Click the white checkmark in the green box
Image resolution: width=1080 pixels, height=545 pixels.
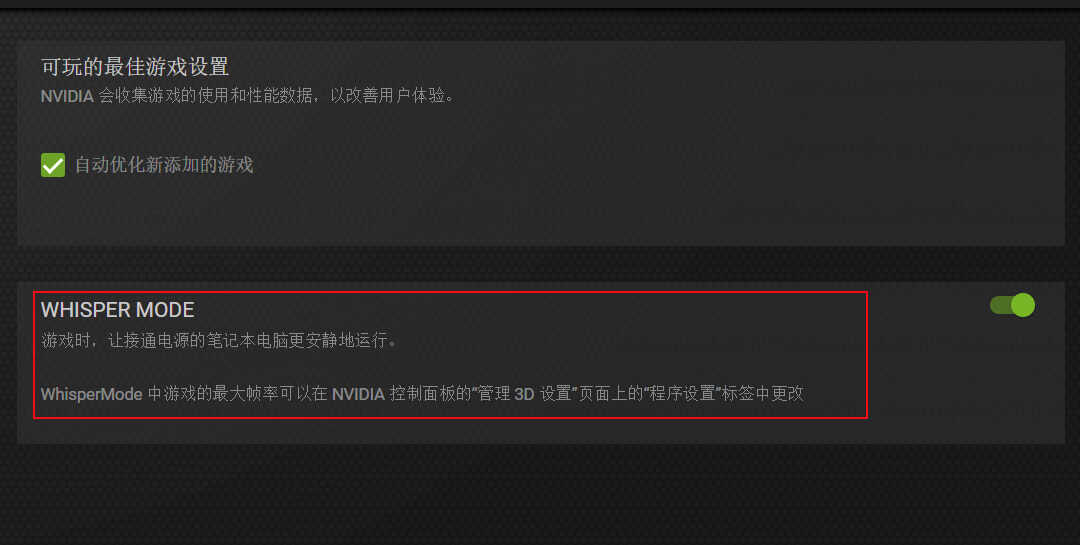pos(53,165)
